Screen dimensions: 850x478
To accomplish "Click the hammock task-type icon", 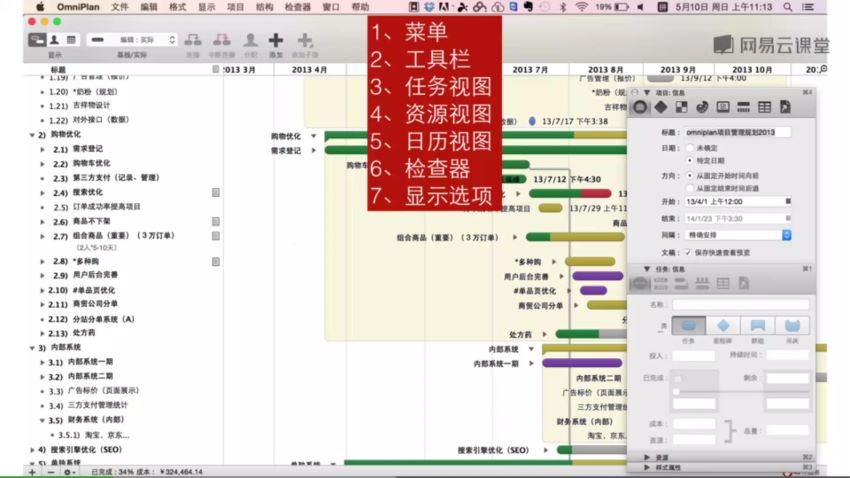I will click(x=792, y=325).
